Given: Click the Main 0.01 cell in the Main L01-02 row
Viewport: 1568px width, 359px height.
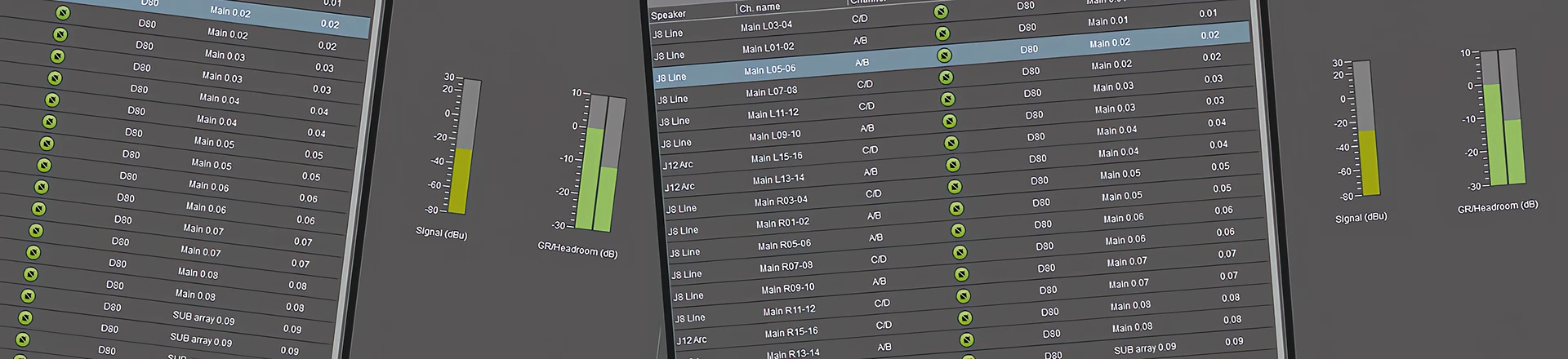Looking at the screenshot, I should (1108, 21).
